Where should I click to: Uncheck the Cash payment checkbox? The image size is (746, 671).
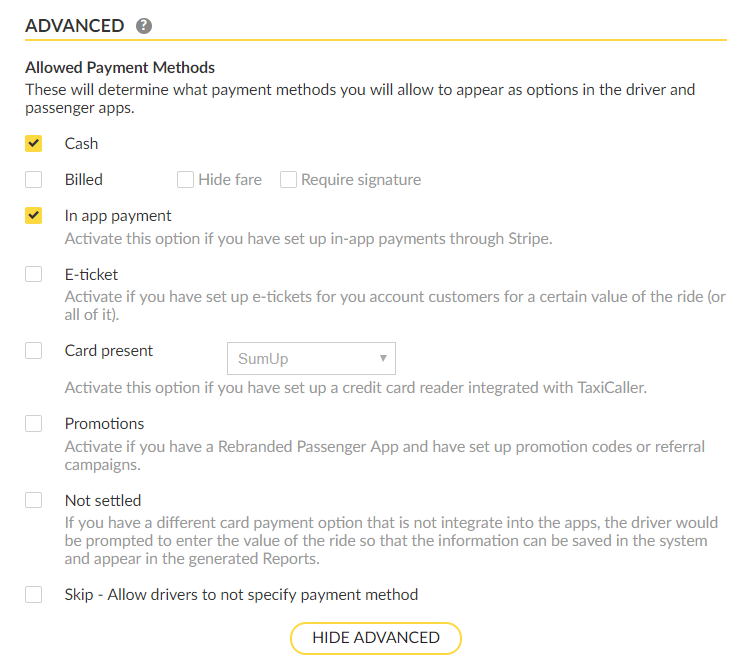34,144
